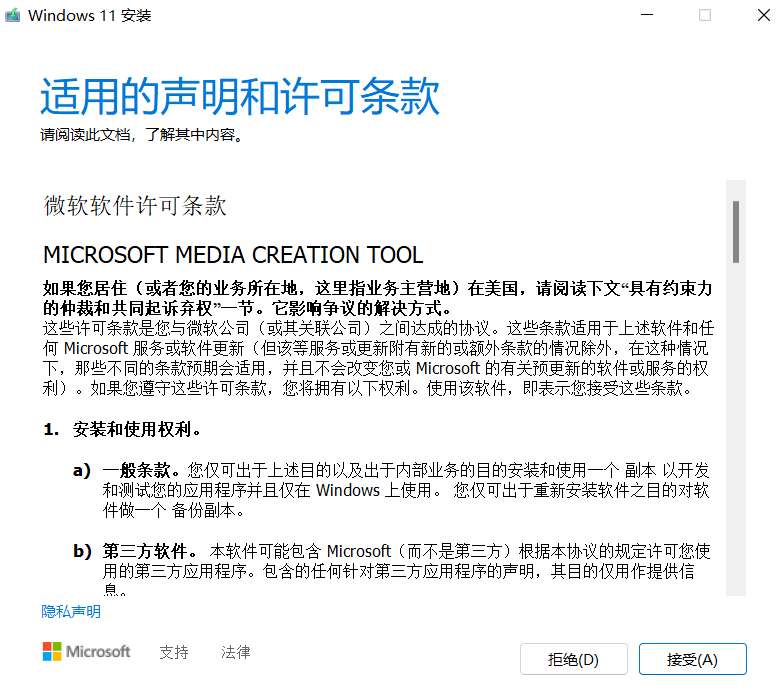Click the Microsoft logo at bottom left
The width and height of the screenshot is (784, 696).
(86, 652)
